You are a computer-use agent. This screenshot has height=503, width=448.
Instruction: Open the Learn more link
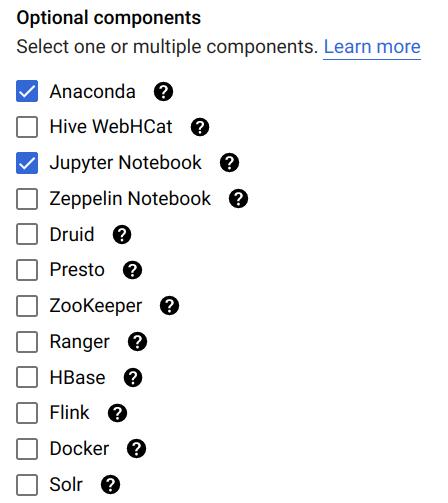pyautogui.click(x=372, y=47)
